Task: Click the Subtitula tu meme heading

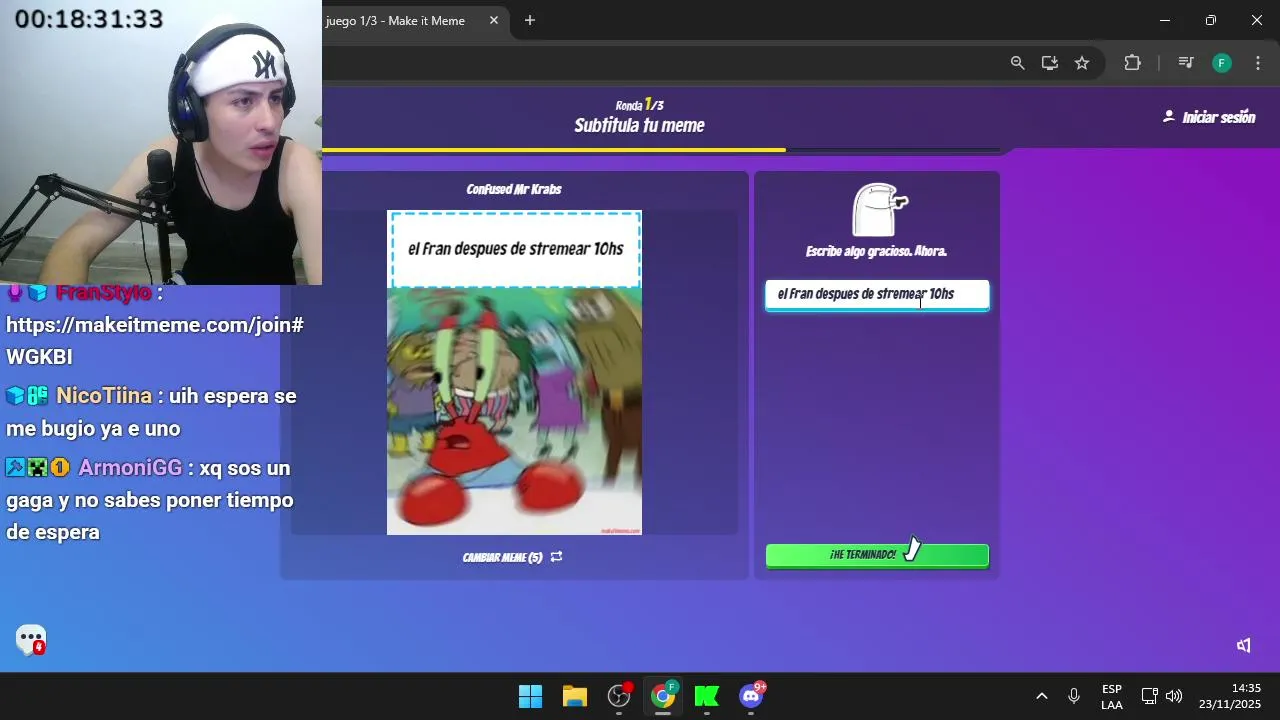Action: [639, 125]
